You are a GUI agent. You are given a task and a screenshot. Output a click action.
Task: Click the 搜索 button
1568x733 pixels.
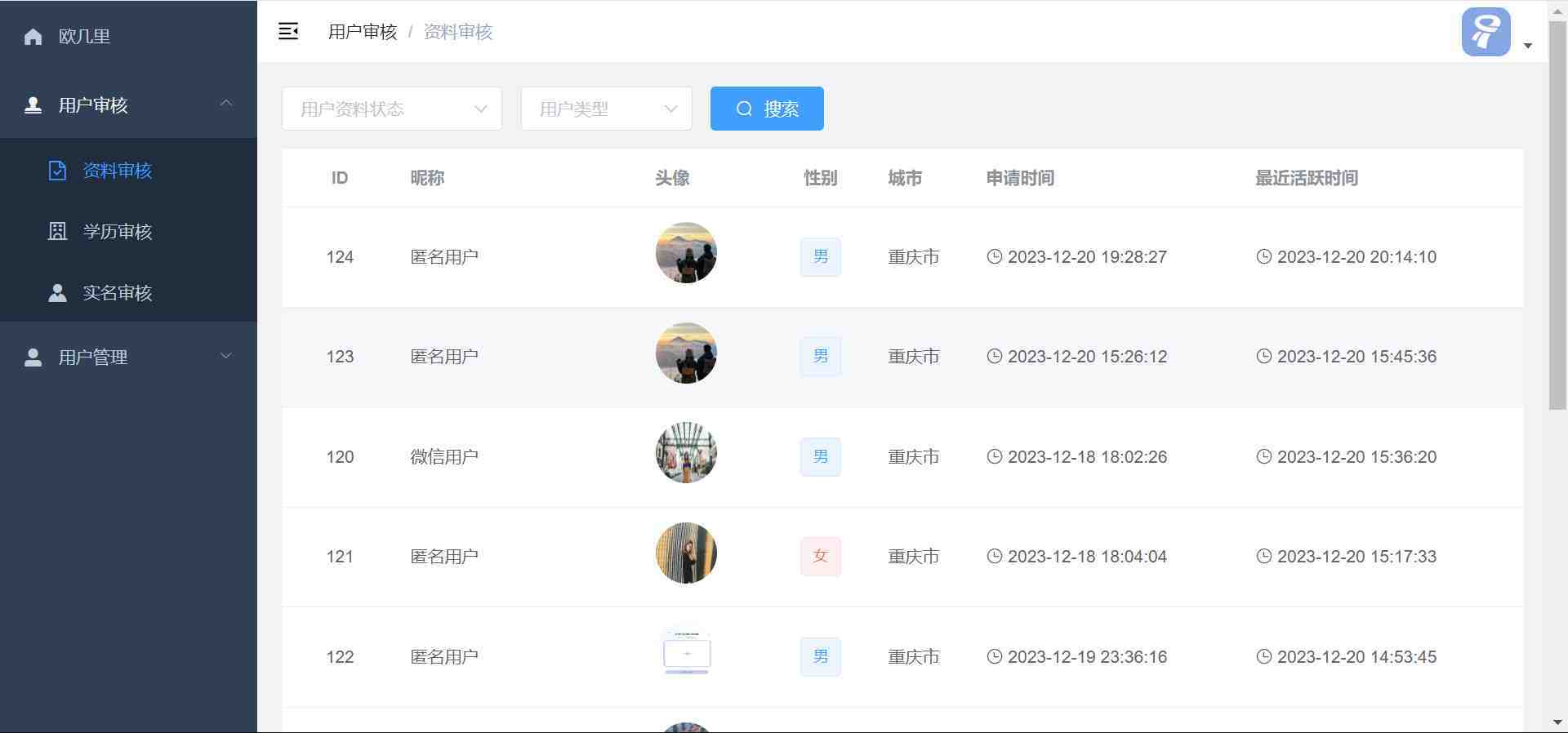point(767,109)
